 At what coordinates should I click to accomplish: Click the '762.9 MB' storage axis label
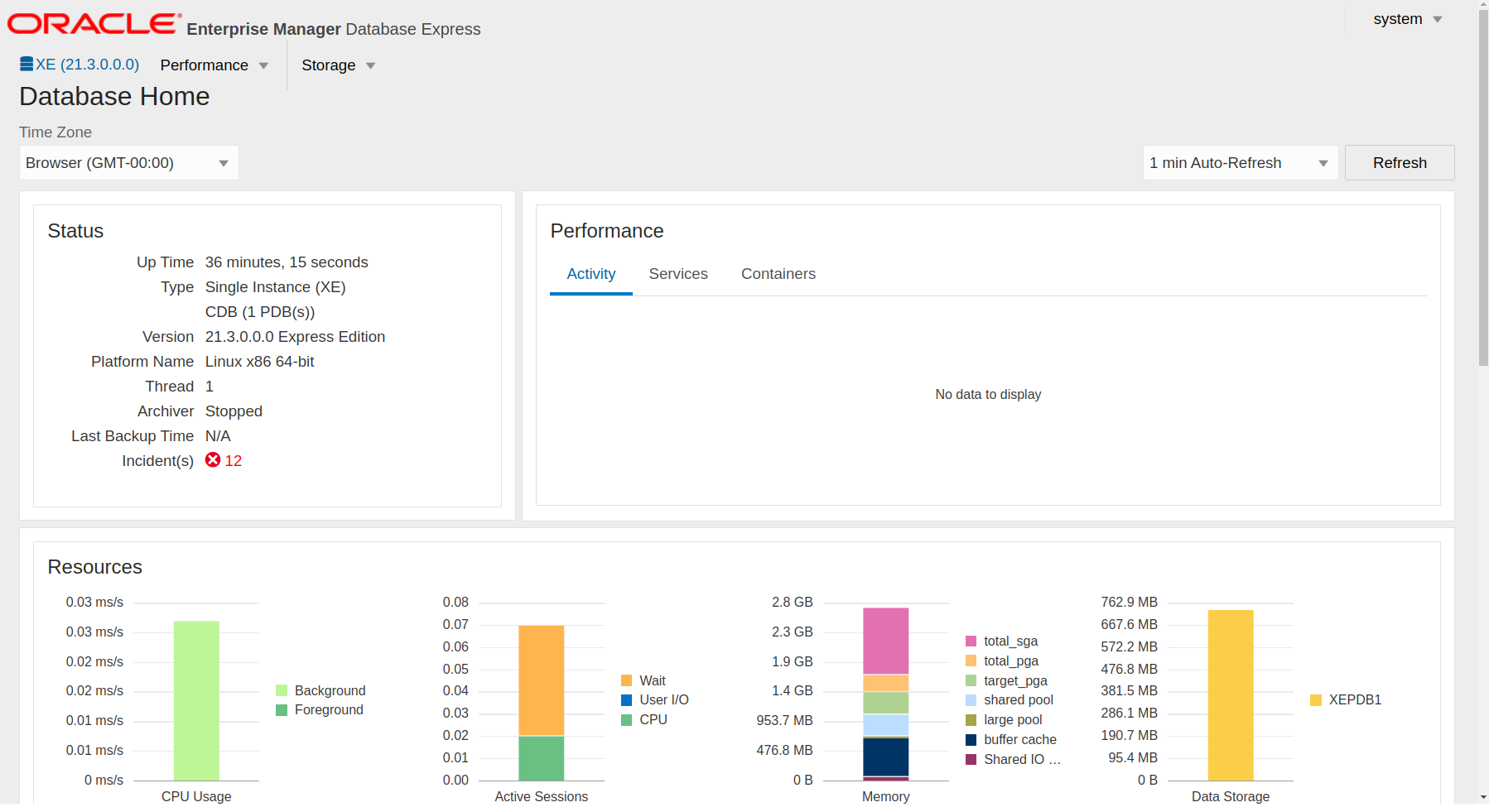(x=1129, y=603)
